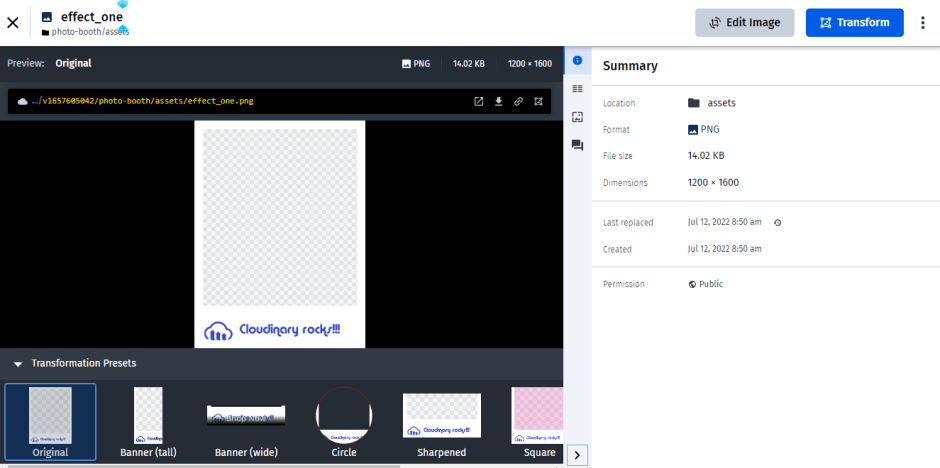Click the cloud icon in URL bar

click(23, 101)
